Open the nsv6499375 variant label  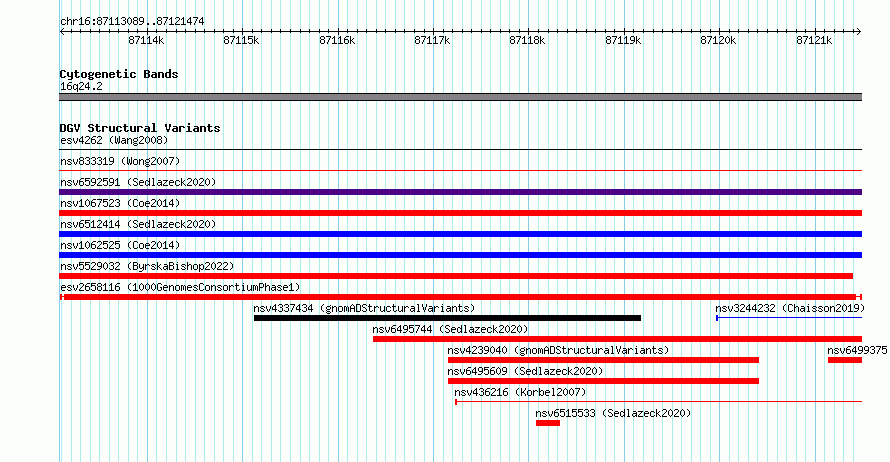point(857,350)
